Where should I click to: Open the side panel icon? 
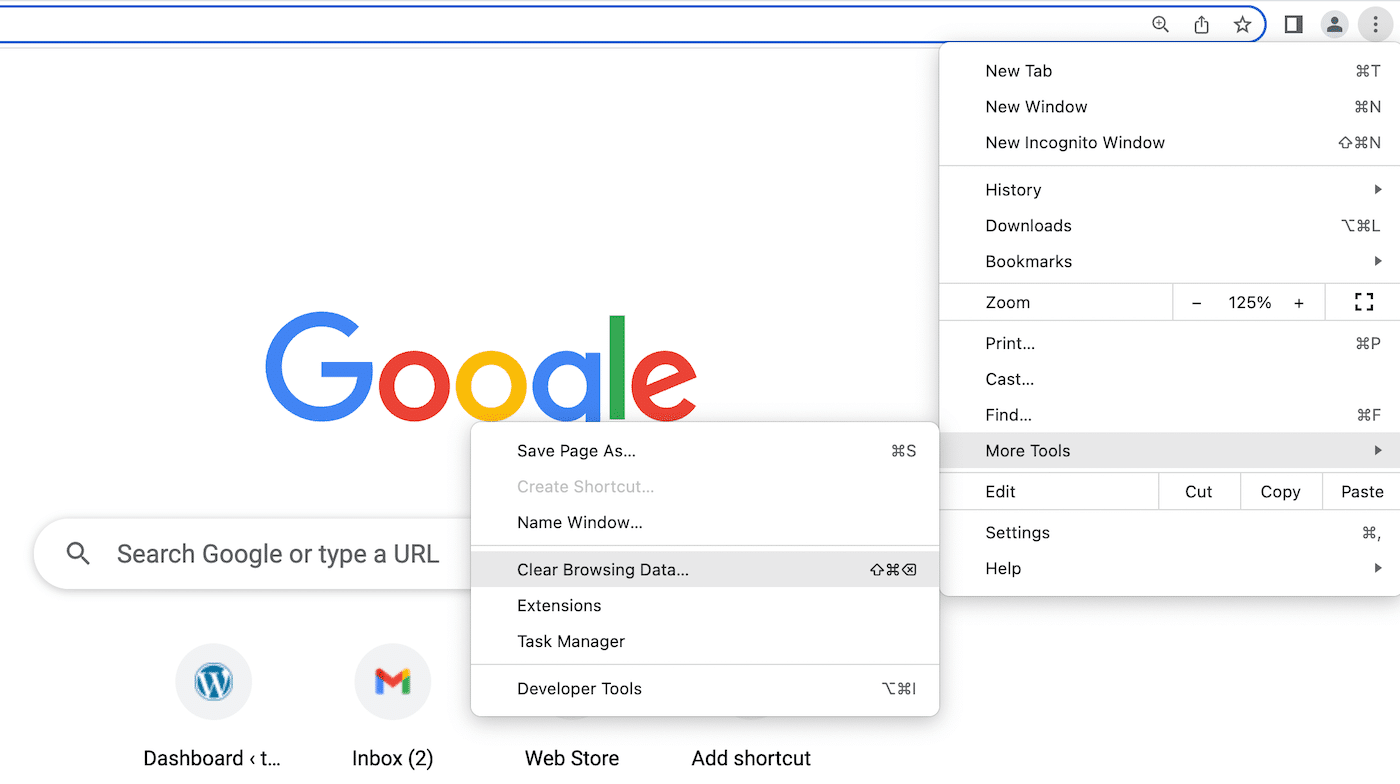pos(1293,24)
